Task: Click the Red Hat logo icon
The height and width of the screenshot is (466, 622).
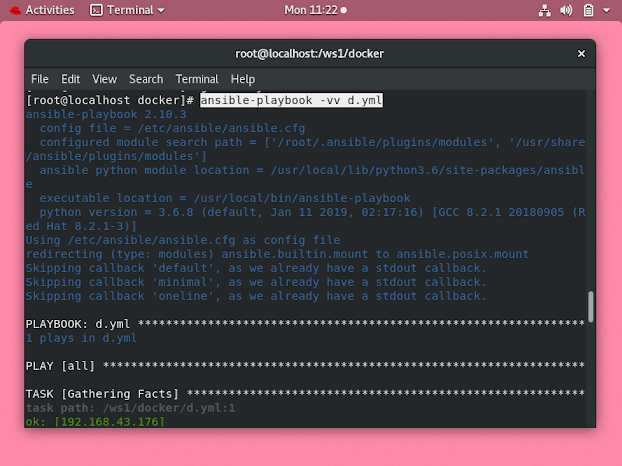Action: click(15, 10)
